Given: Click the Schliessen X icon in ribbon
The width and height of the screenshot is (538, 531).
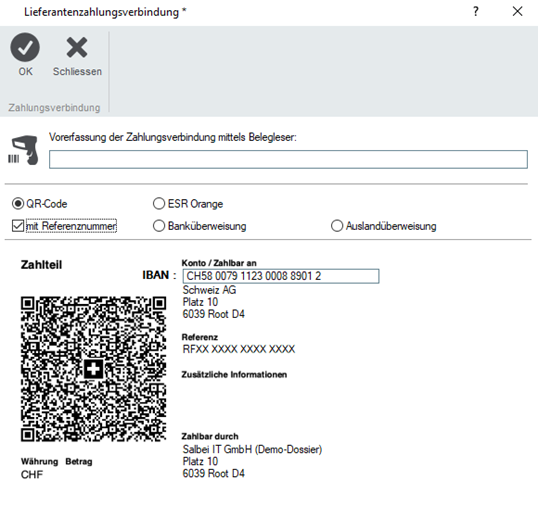Looking at the screenshot, I should pos(77,47).
